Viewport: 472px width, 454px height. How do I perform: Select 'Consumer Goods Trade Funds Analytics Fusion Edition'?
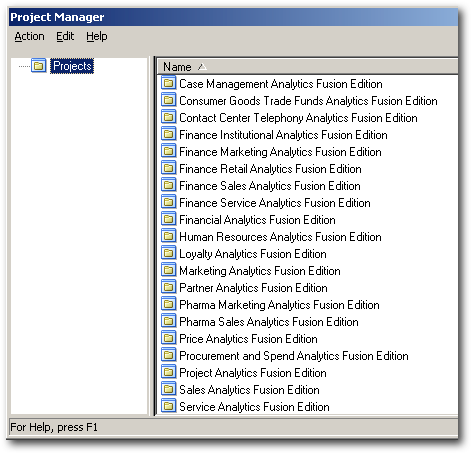pos(308,101)
